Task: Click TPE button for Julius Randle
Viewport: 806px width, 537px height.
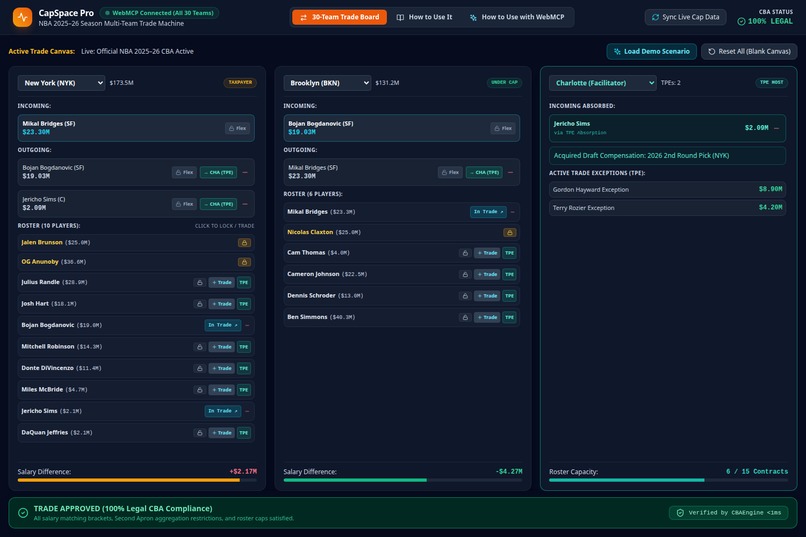Action: (x=244, y=283)
